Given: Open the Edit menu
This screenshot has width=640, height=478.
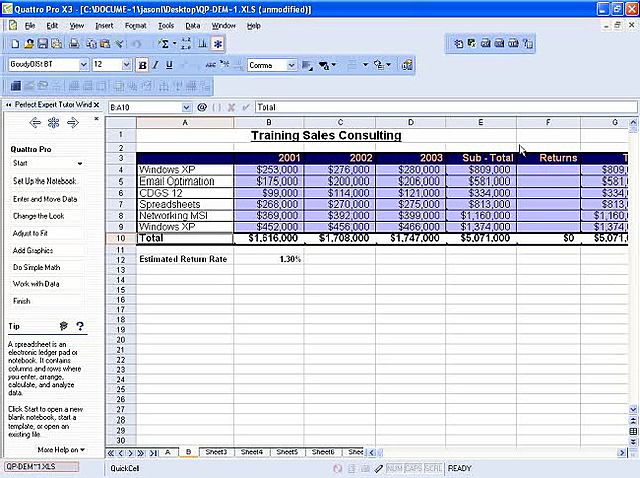Looking at the screenshot, I should pyautogui.click(x=52, y=26).
